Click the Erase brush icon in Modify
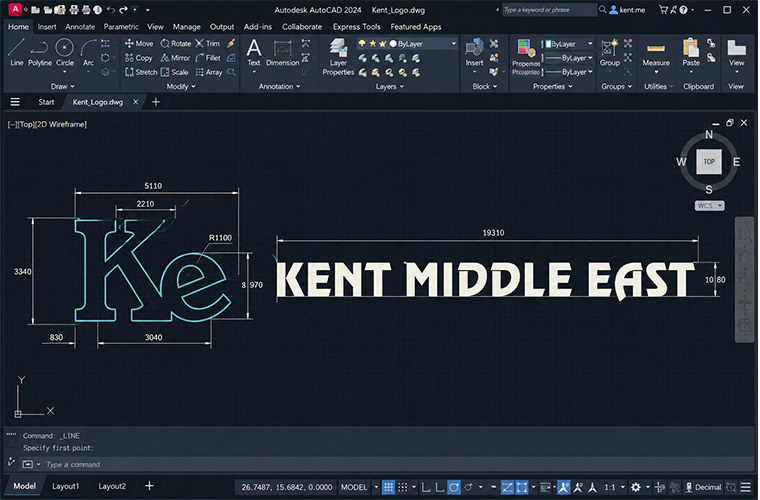Screen dimensions: 760x500 click(x=231, y=43)
